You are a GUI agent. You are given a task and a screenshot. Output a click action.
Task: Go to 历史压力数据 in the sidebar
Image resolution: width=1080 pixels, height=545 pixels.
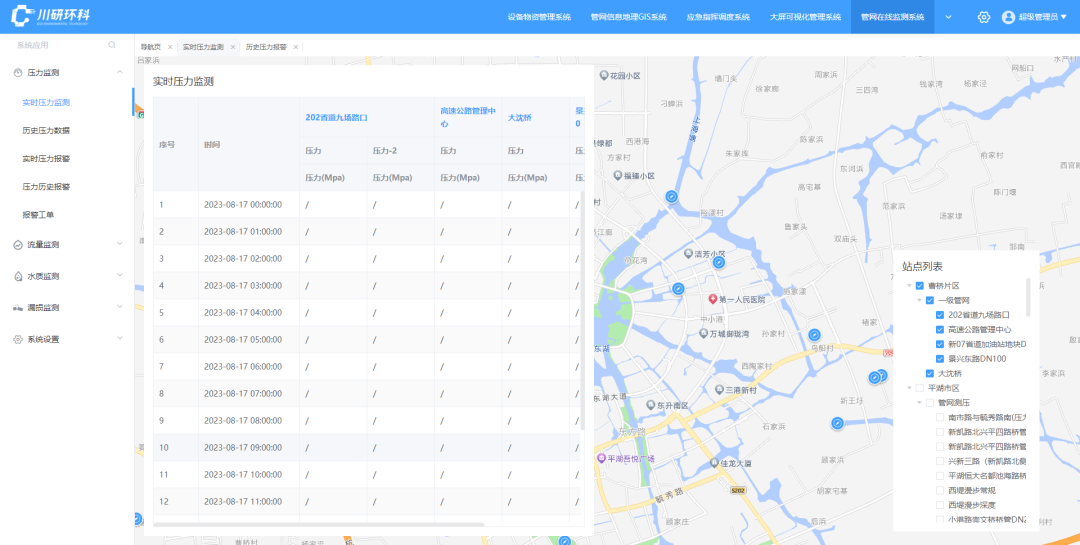coord(46,130)
